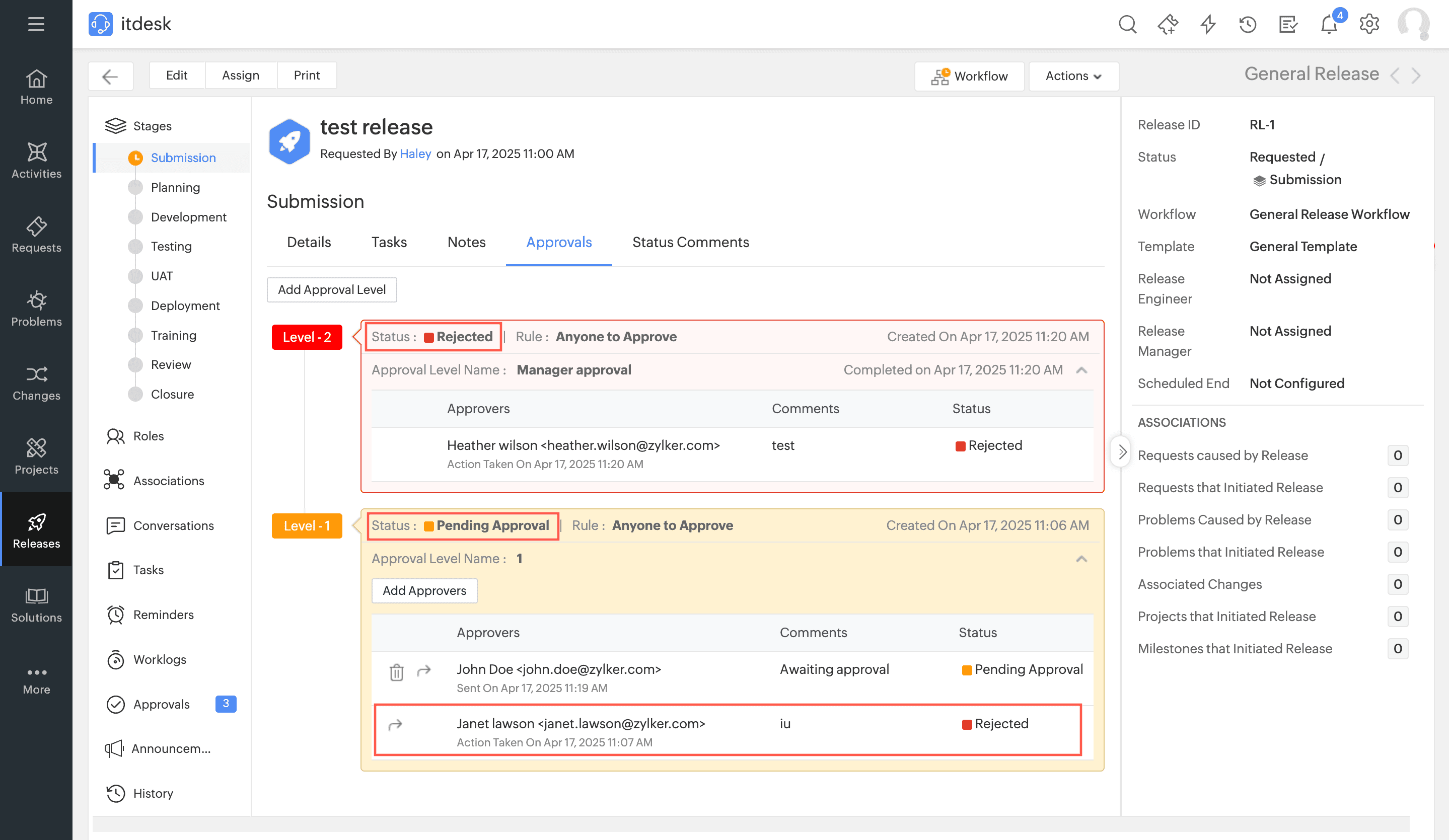This screenshot has height=840, width=1449.
Task: Collapse the Level-2 Manager approval section
Action: (1081, 370)
